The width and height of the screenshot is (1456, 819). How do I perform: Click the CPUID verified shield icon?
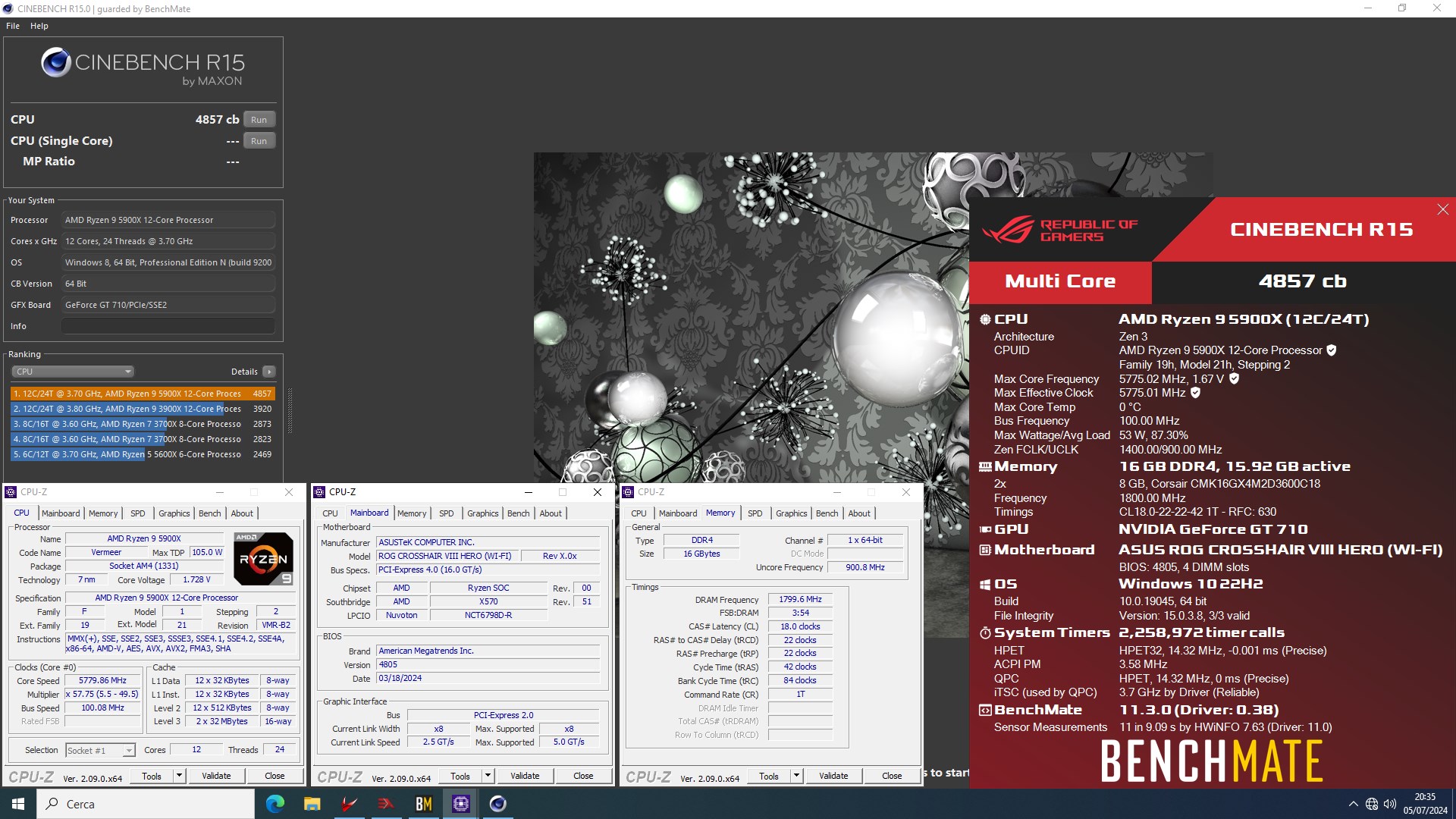coord(1332,350)
